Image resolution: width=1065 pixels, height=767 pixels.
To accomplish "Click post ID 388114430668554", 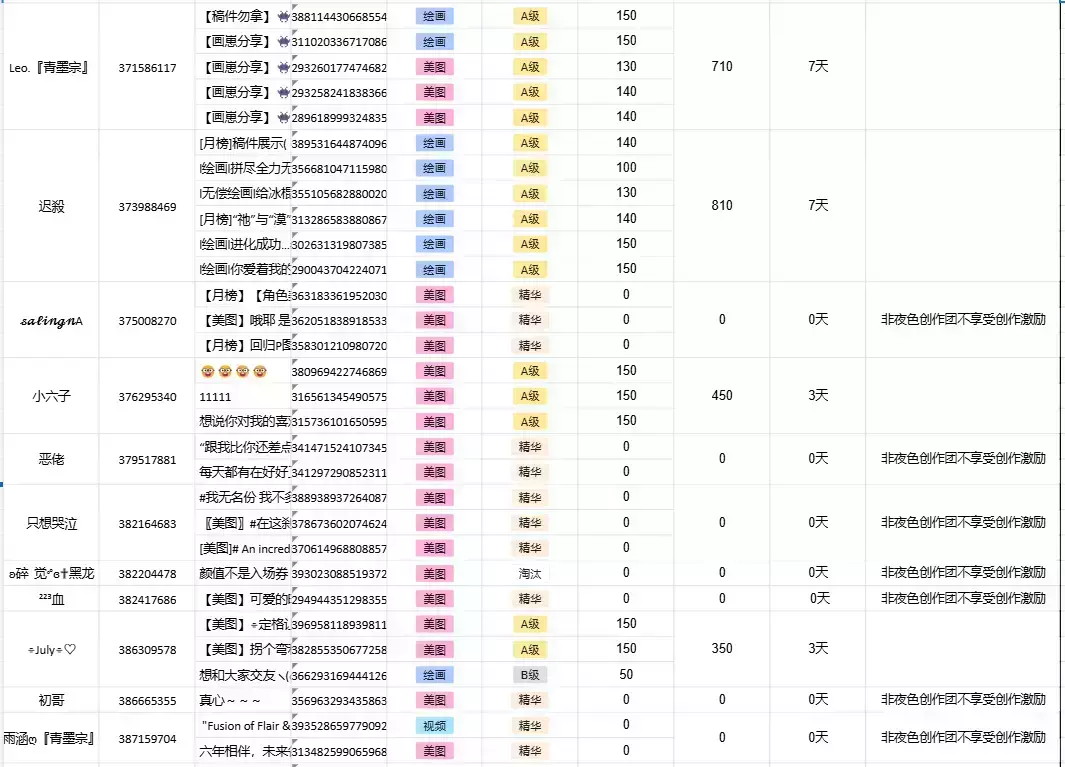I will tap(339, 17).
